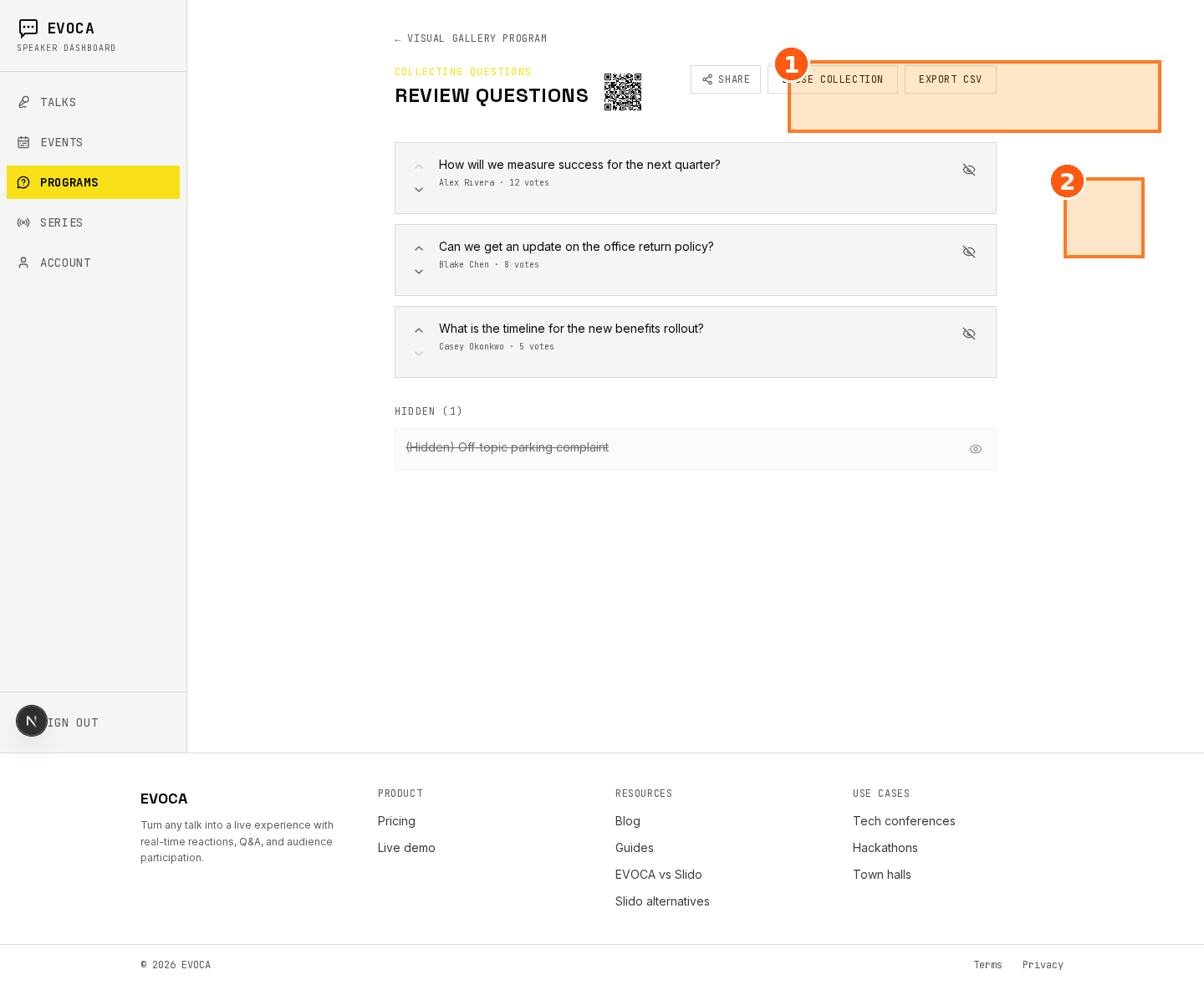Open the Blog footer link
Viewport: 1204px width, 985px height.
point(628,821)
